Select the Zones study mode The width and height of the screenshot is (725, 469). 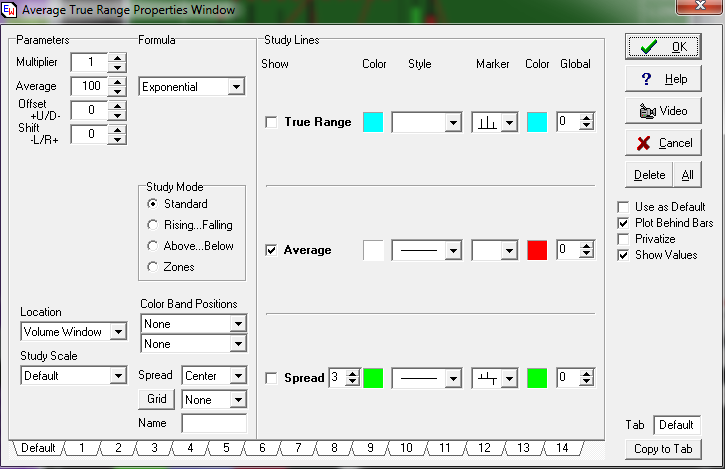click(152, 267)
